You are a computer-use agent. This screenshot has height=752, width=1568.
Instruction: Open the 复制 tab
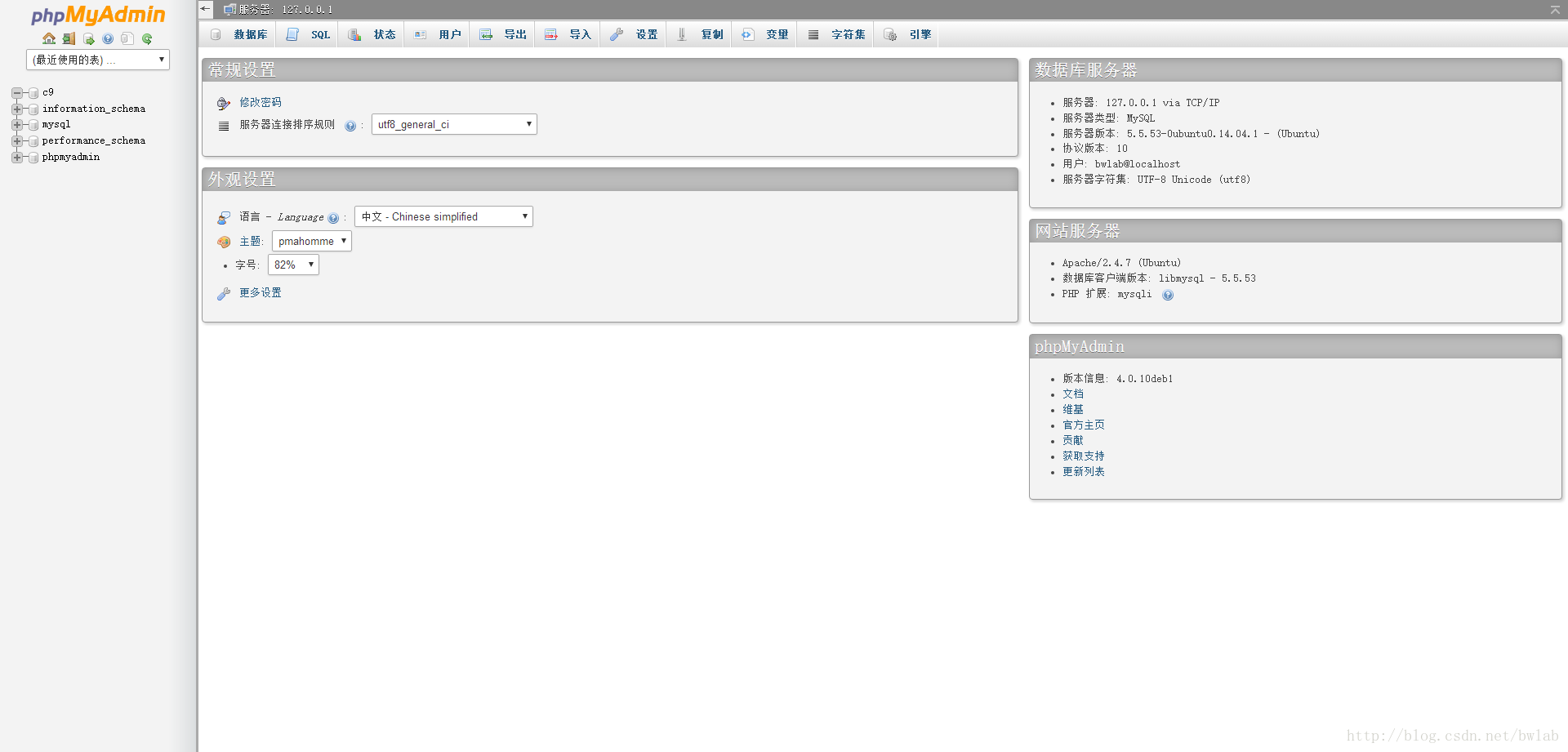coord(700,34)
